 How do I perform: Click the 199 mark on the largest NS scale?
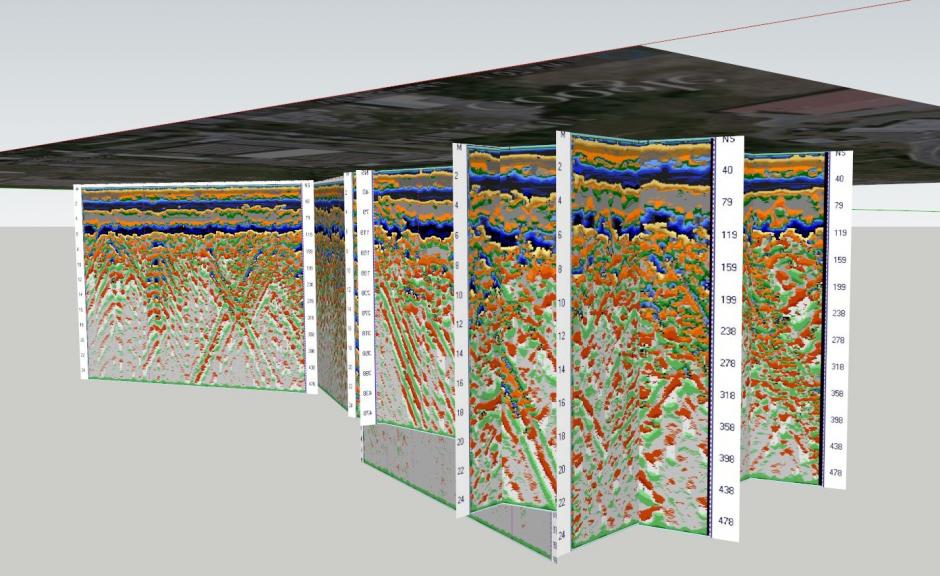[x=728, y=299]
